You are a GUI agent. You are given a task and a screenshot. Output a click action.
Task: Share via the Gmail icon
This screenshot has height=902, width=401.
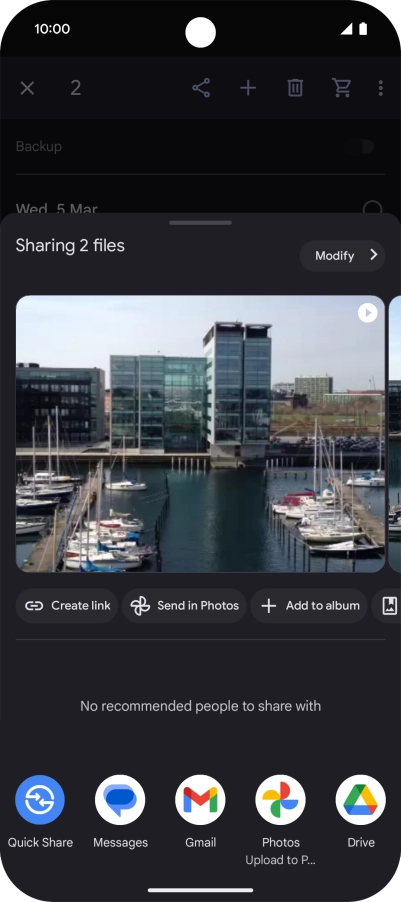(200, 800)
